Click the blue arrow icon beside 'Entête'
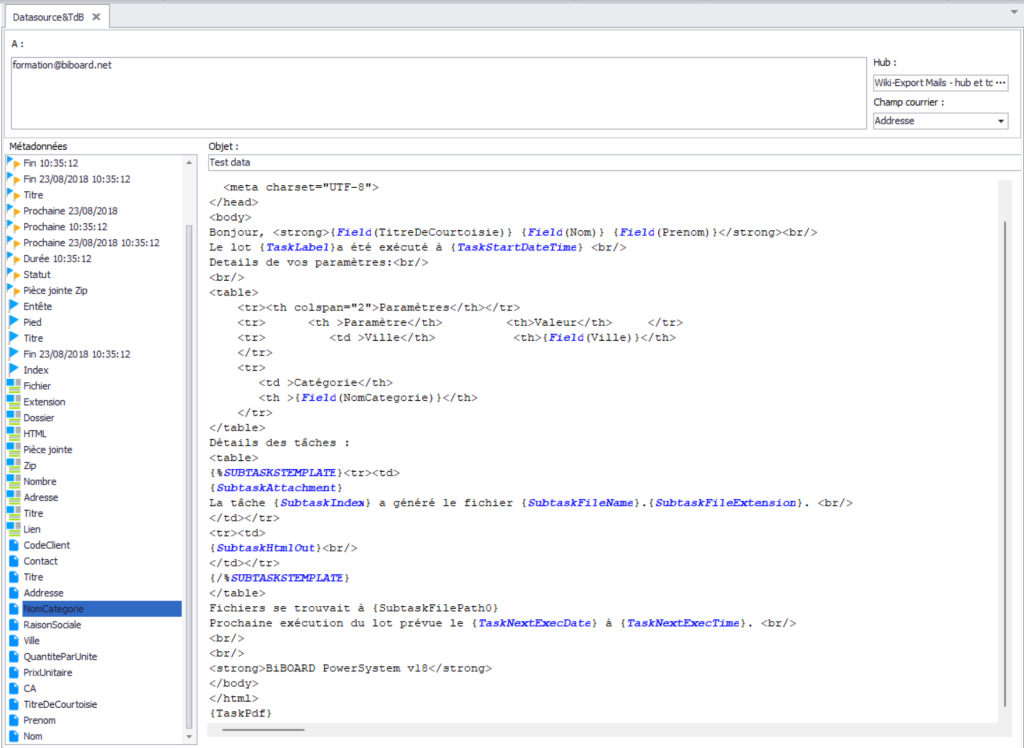Screen dimensions: 1024x748 pyautogui.click(x=14, y=306)
